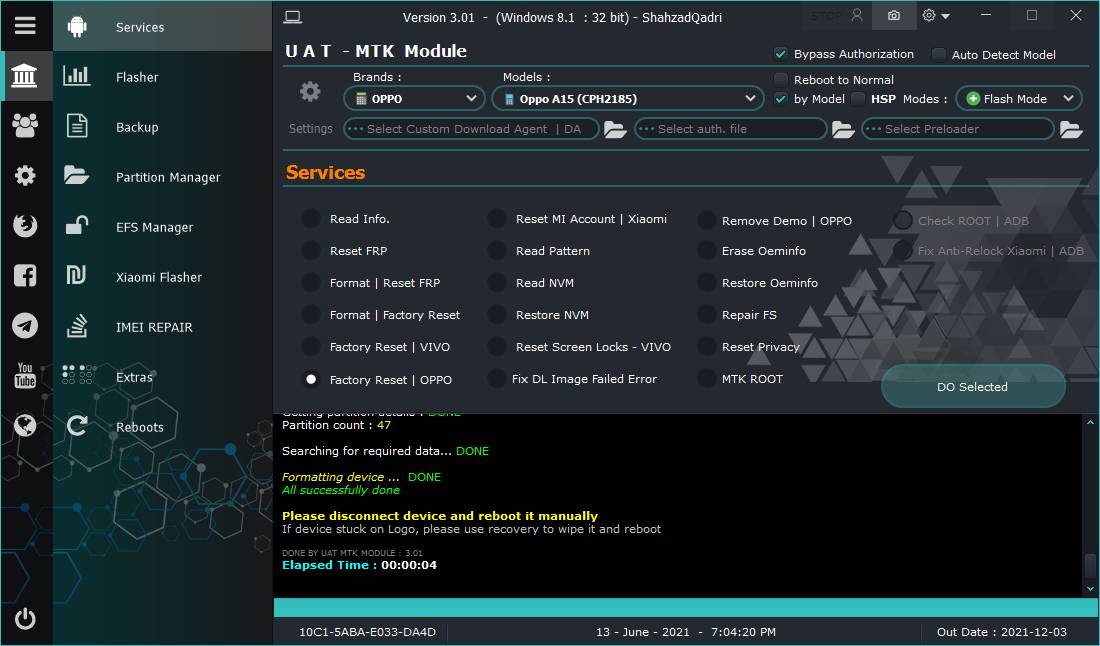This screenshot has width=1100, height=646.
Task: Click the Facebook icon in left sidebar
Action: coord(25,276)
